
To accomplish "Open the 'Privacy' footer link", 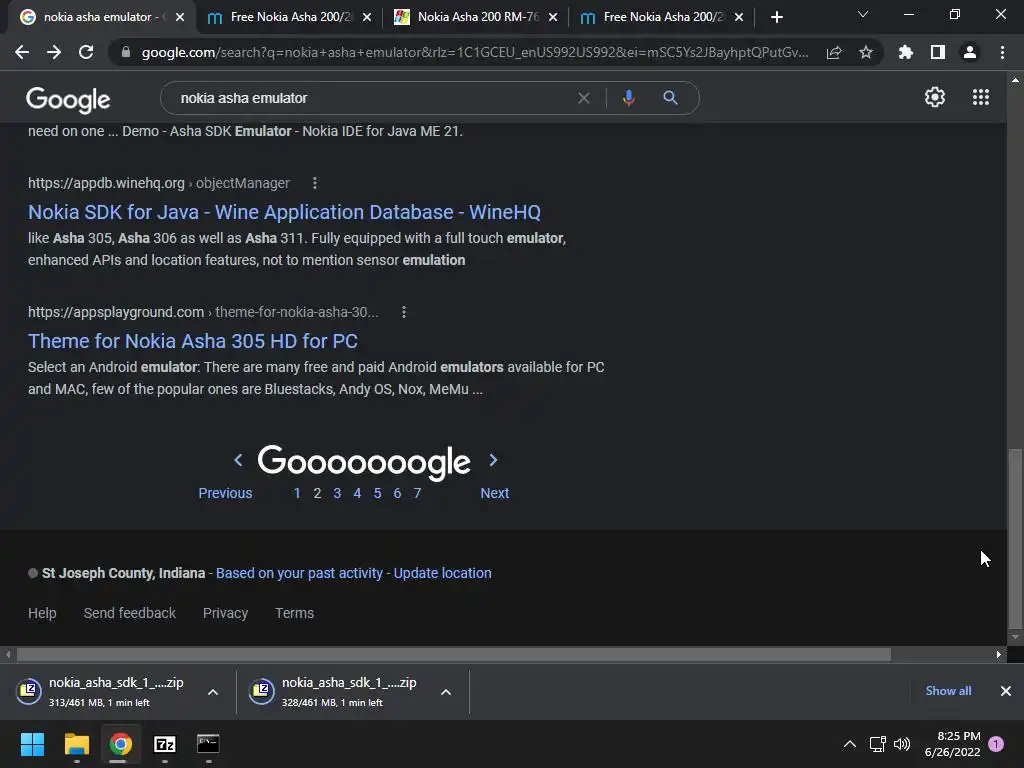I will click(225, 613).
